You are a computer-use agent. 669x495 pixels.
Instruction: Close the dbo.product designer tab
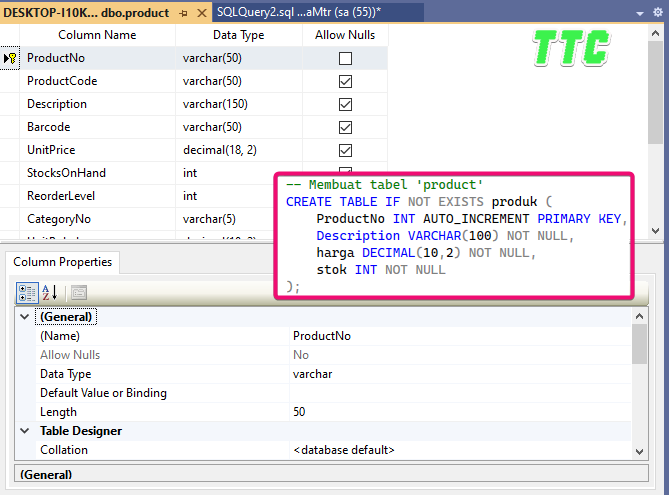pyautogui.click(x=201, y=13)
